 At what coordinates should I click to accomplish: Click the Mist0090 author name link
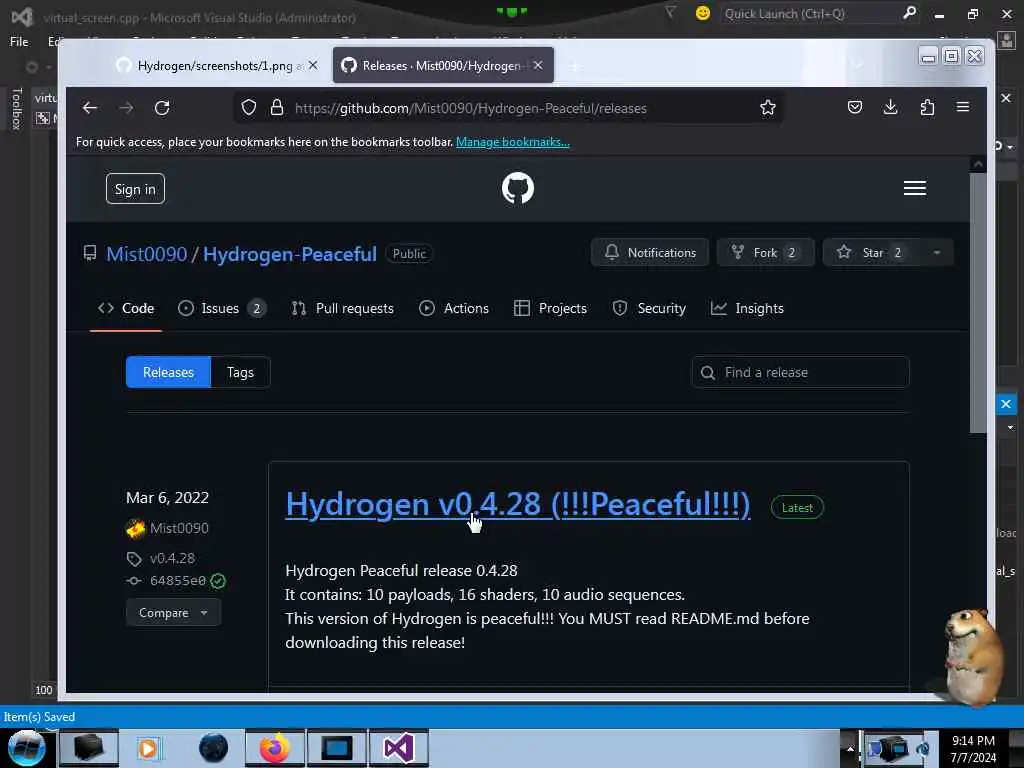[x=179, y=528]
